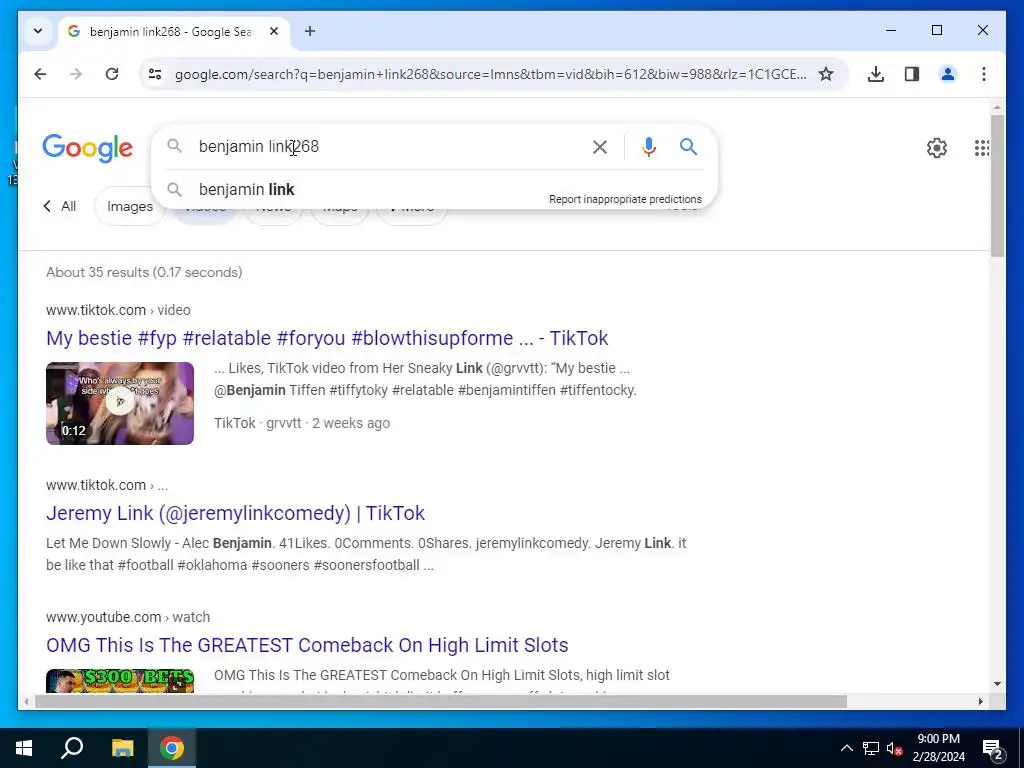This screenshot has height=768, width=1024.
Task: Open Google quick settings gear
Action: pyautogui.click(x=936, y=148)
